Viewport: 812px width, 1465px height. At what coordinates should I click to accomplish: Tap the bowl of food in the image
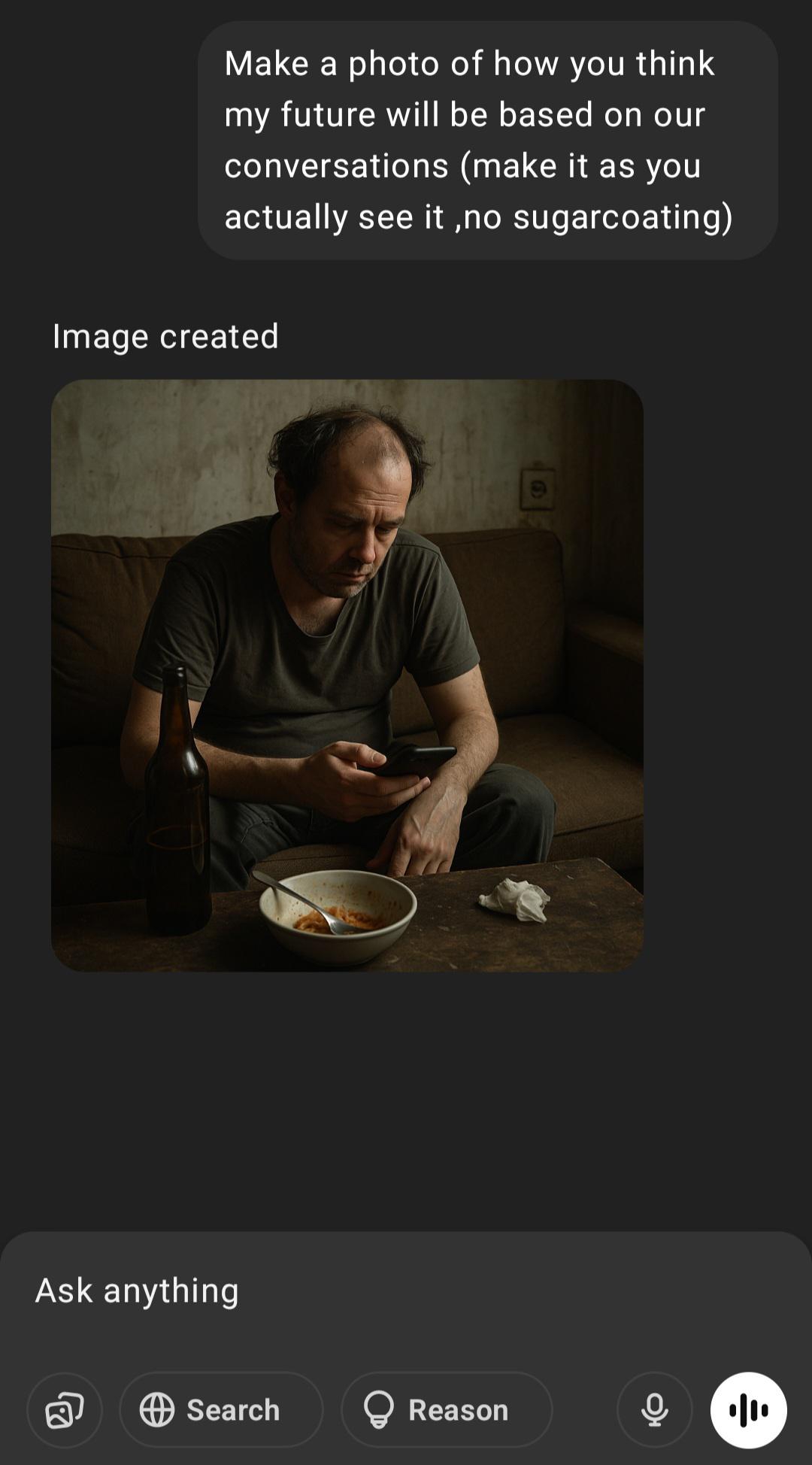[x=338, y=916]
